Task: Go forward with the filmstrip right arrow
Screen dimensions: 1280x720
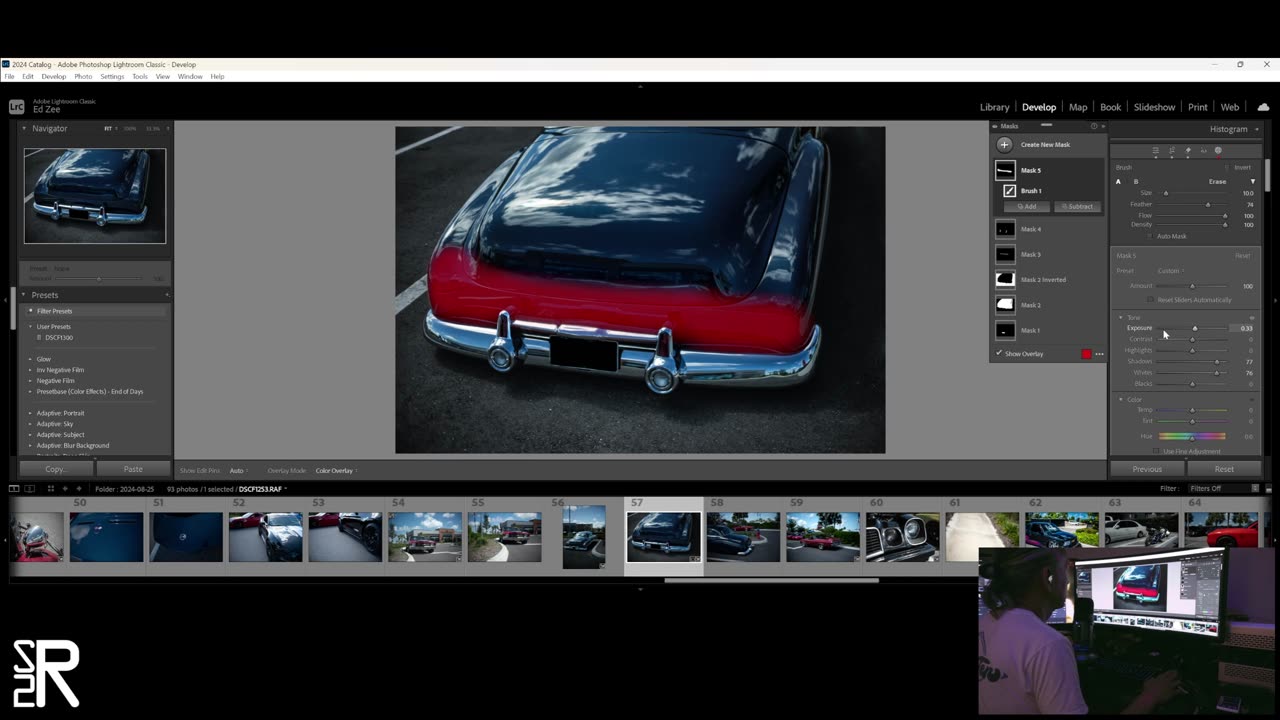Action: tap(79, 488)
